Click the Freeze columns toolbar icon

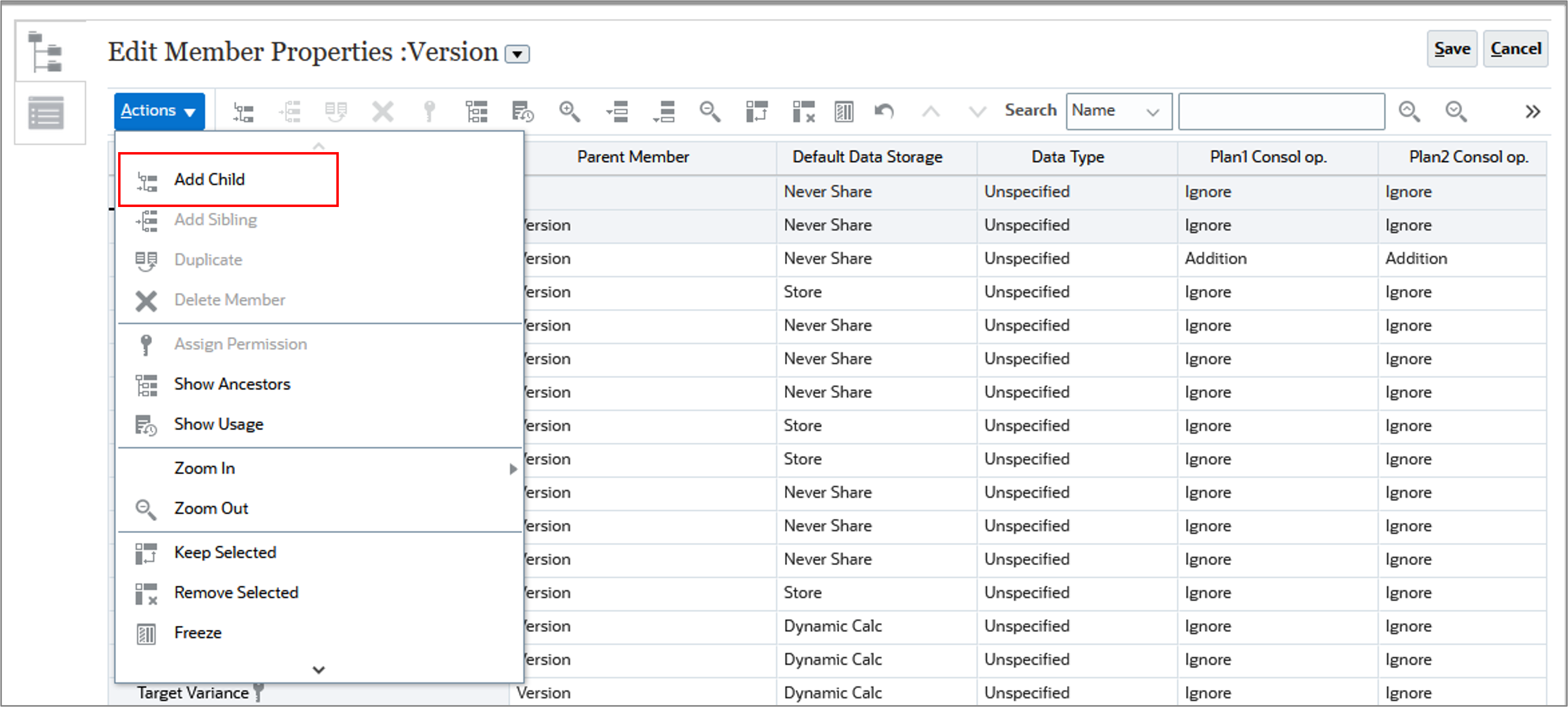click(844, 111)
